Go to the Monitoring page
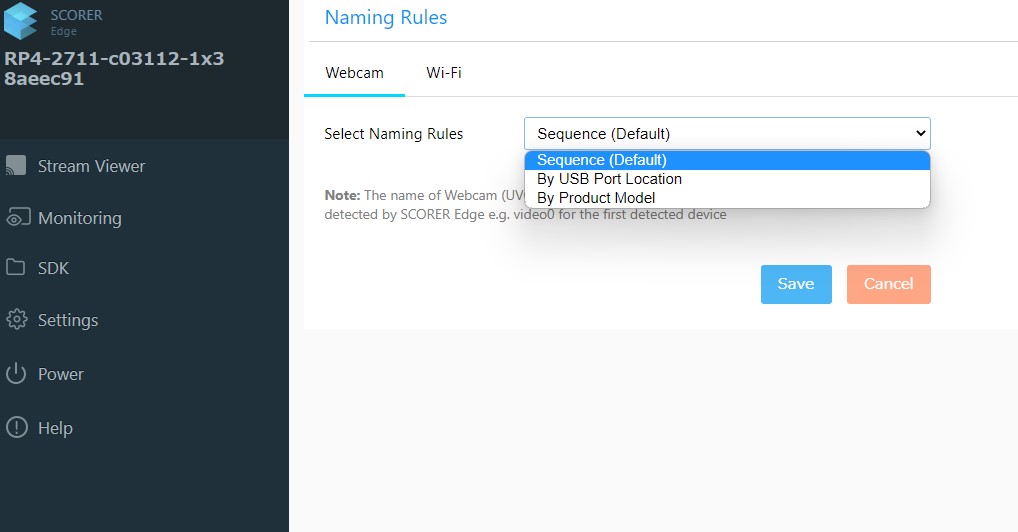The image size is (1018, 532). click(x=79, y=218)
